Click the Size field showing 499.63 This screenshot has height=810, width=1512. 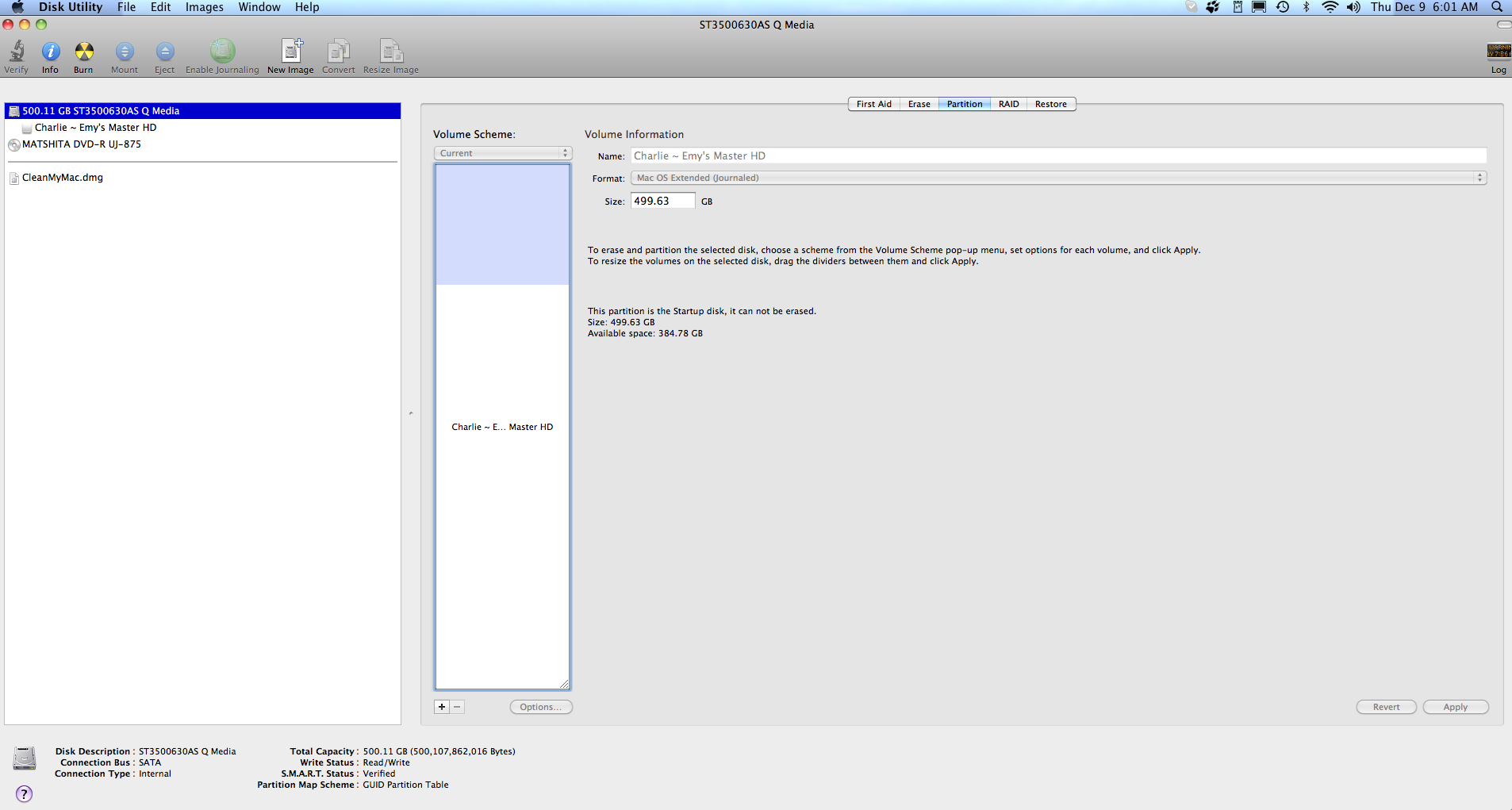[663, 201]
